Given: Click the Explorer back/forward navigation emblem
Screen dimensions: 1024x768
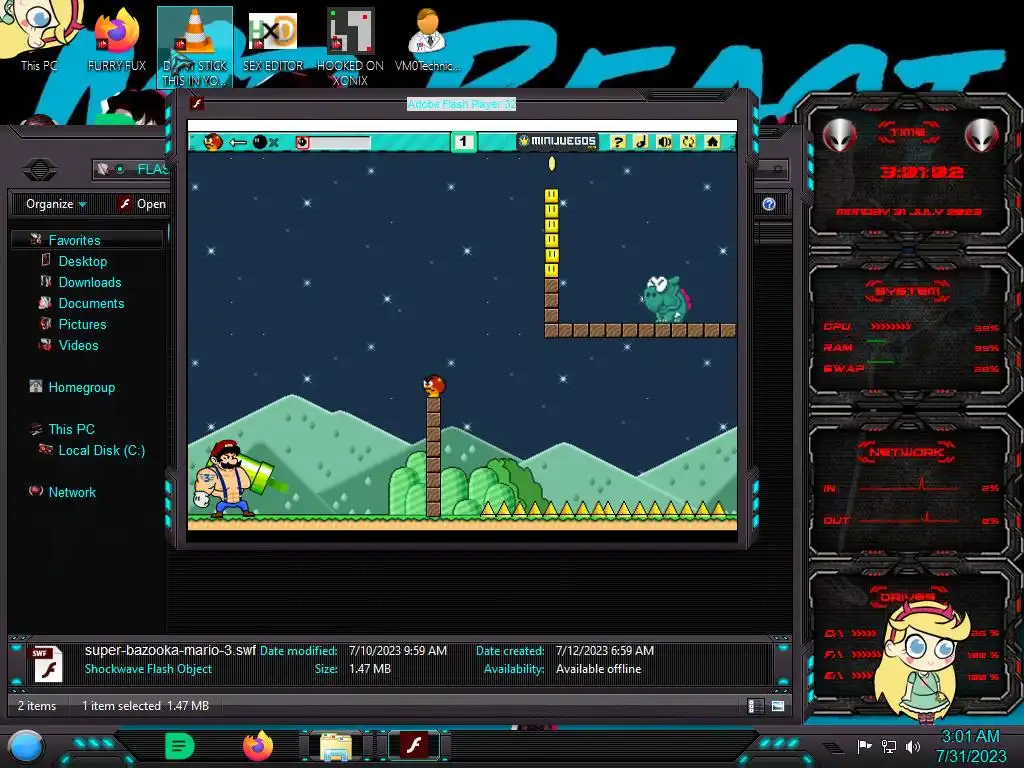Looking at the screenshot, I should pyautogui.click(x=40, y=170).
